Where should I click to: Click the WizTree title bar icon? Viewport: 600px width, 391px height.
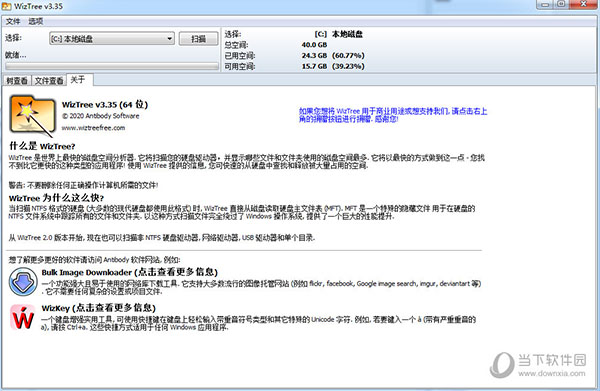pos(7,6)
